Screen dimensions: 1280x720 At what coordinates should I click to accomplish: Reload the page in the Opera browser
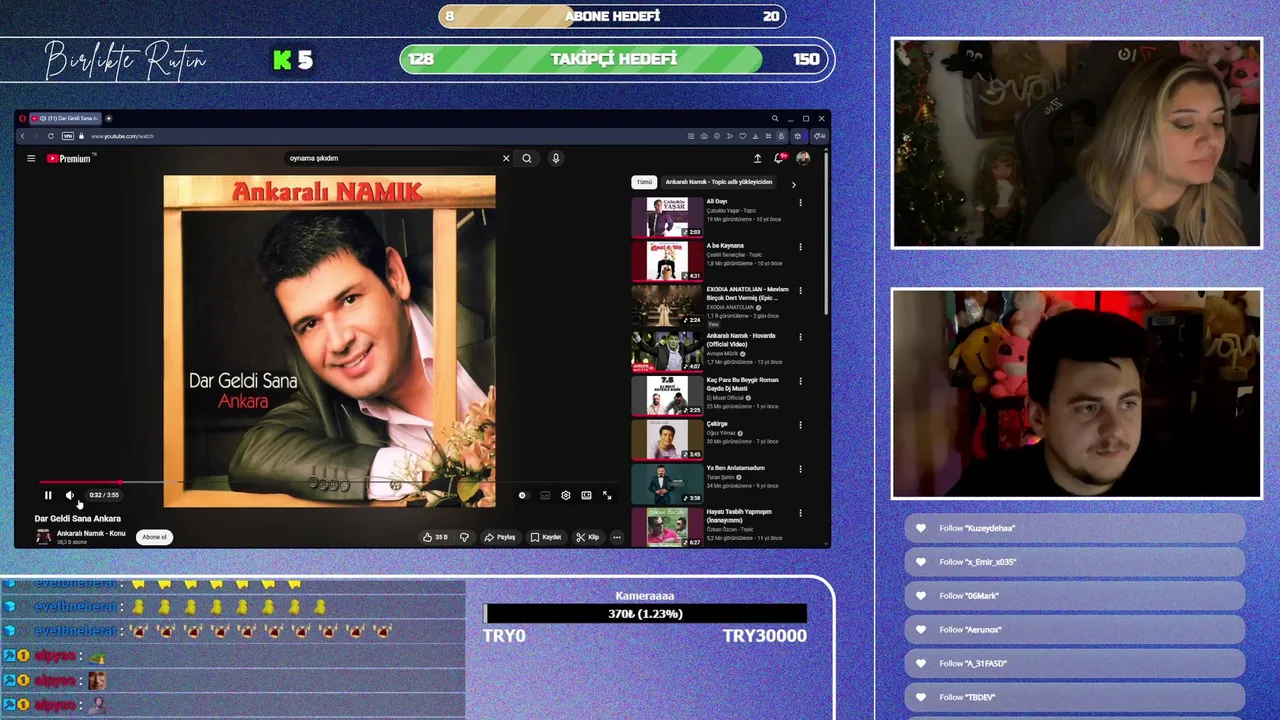(50, 136)
